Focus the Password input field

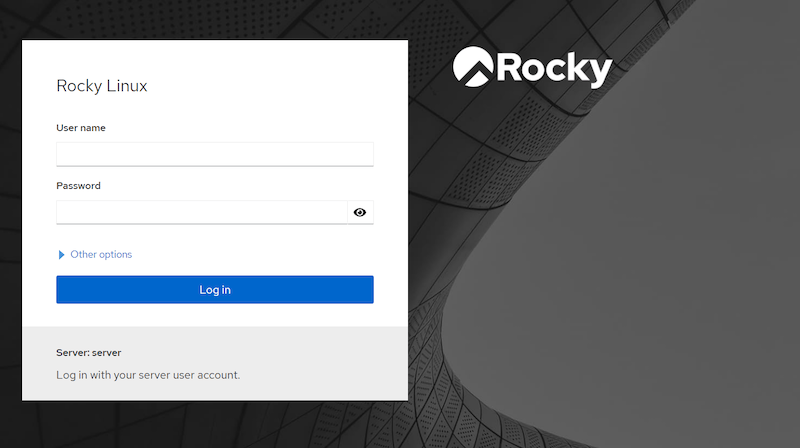coord(202,212)
